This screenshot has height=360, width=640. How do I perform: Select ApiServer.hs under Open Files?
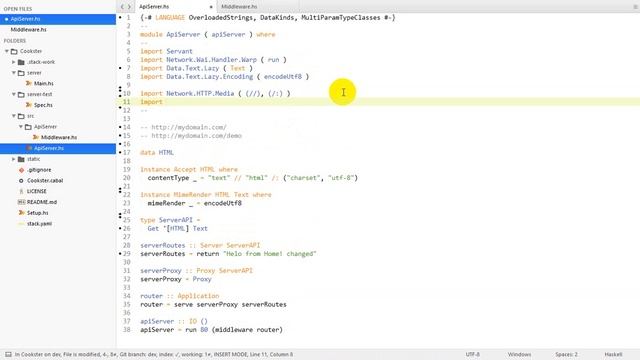pyautogui.click(x=58, y=19)
